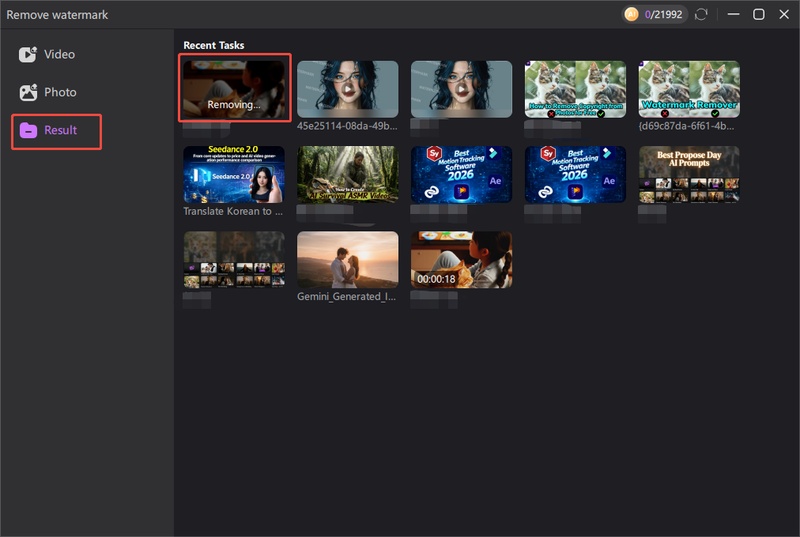Viewport: 800px width, 537px height.
Task: Click the Video icon in the sidebar
Action: [x=28, y=54]
